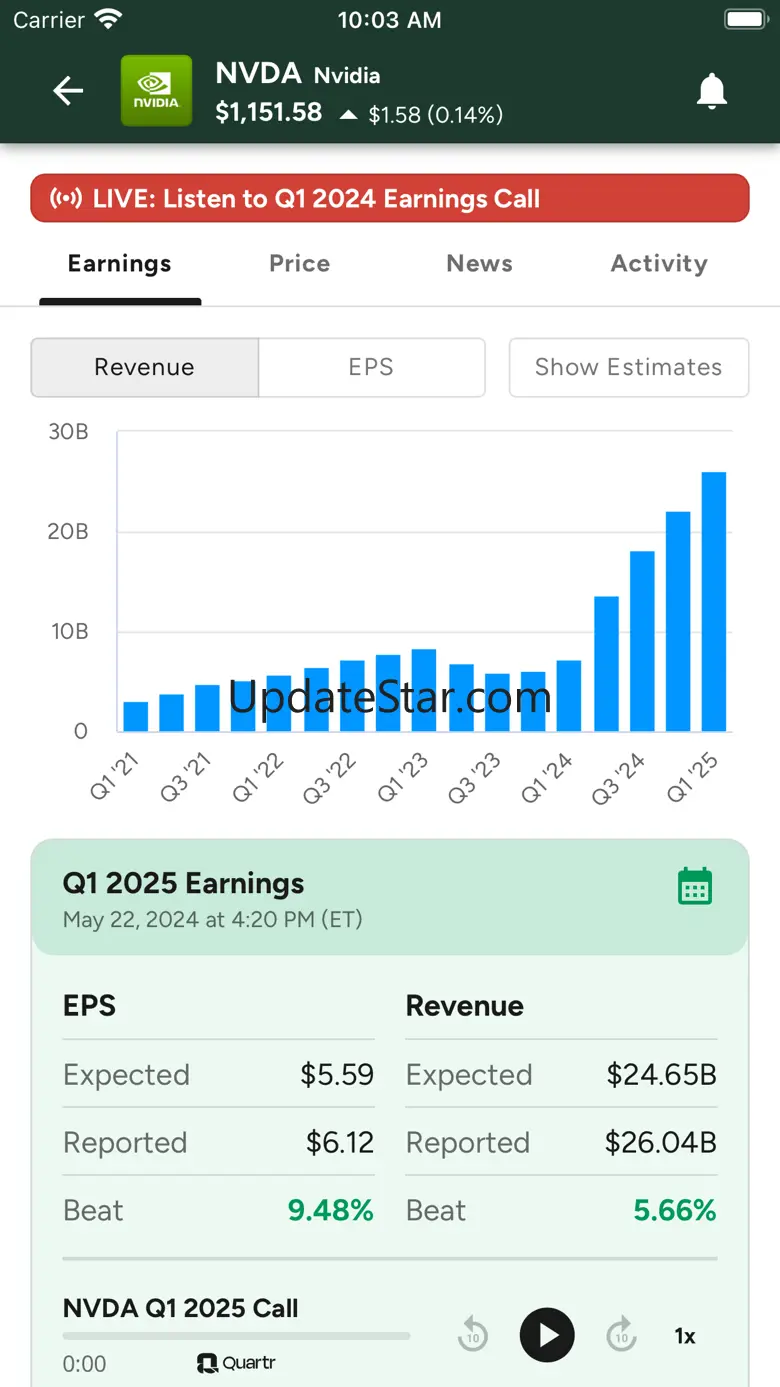This screenshot has height=1387, width=780.
Task: Select the live broadcast icon in banner
Action: [66, 198]
